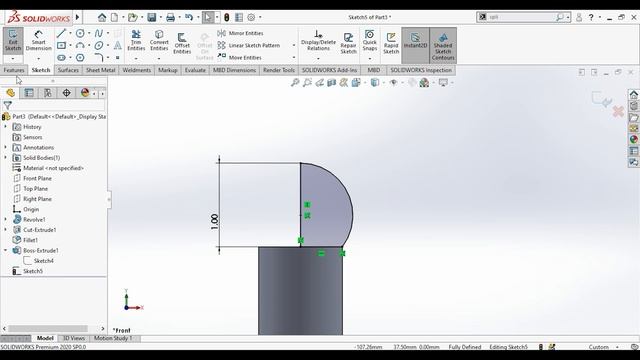Image resolution: width=640 pixels, height=360 pixels.
Task: Click the Home icon in the top toolbar
Action: pyautogui.click(x=102, y=17)
